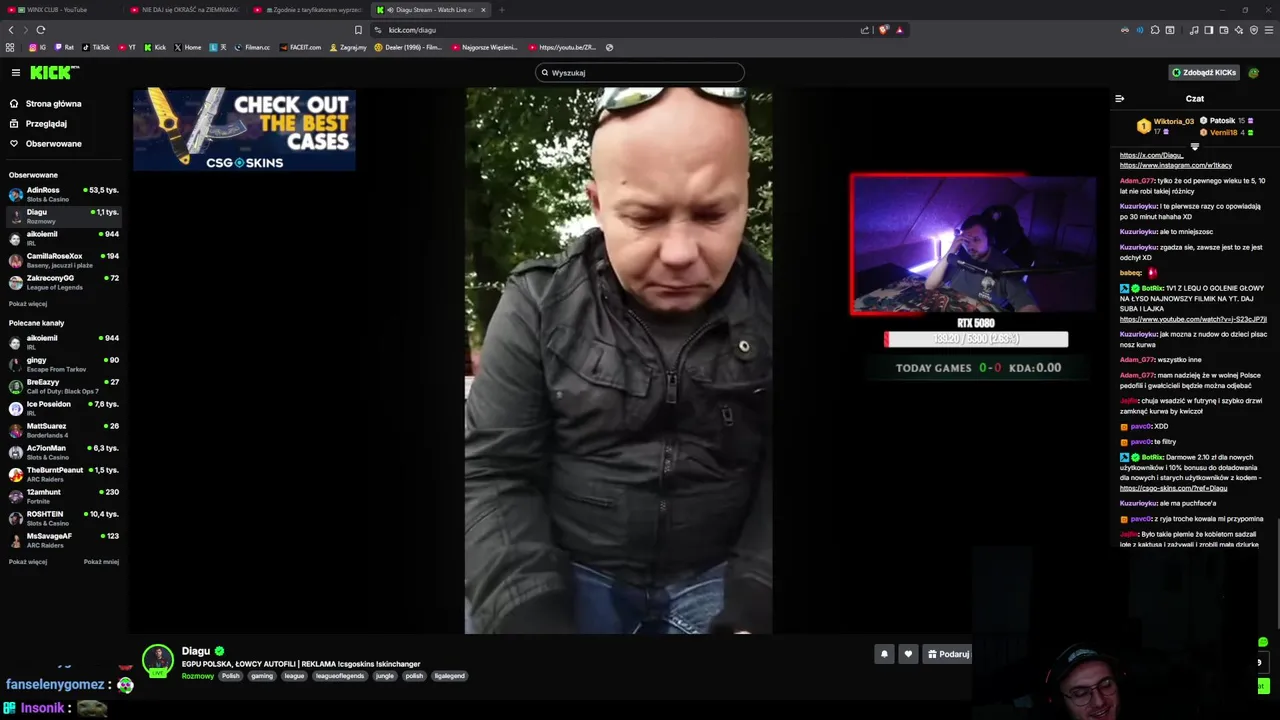
Task: Close the Diagu Stream tab
Action: [483, 9]
